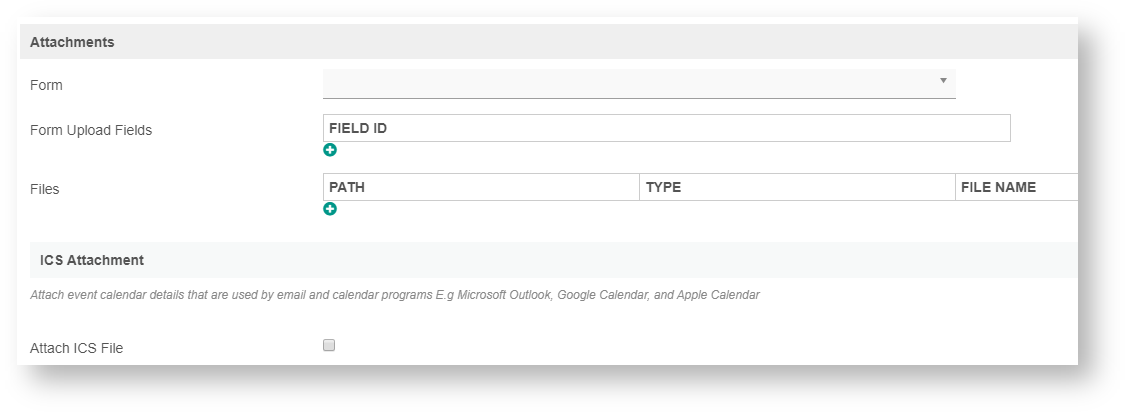The width and height of the screenshot is (1126, 413).
Task: Add a new Form Upload Fields row
Action: click(x=330, y=150)
